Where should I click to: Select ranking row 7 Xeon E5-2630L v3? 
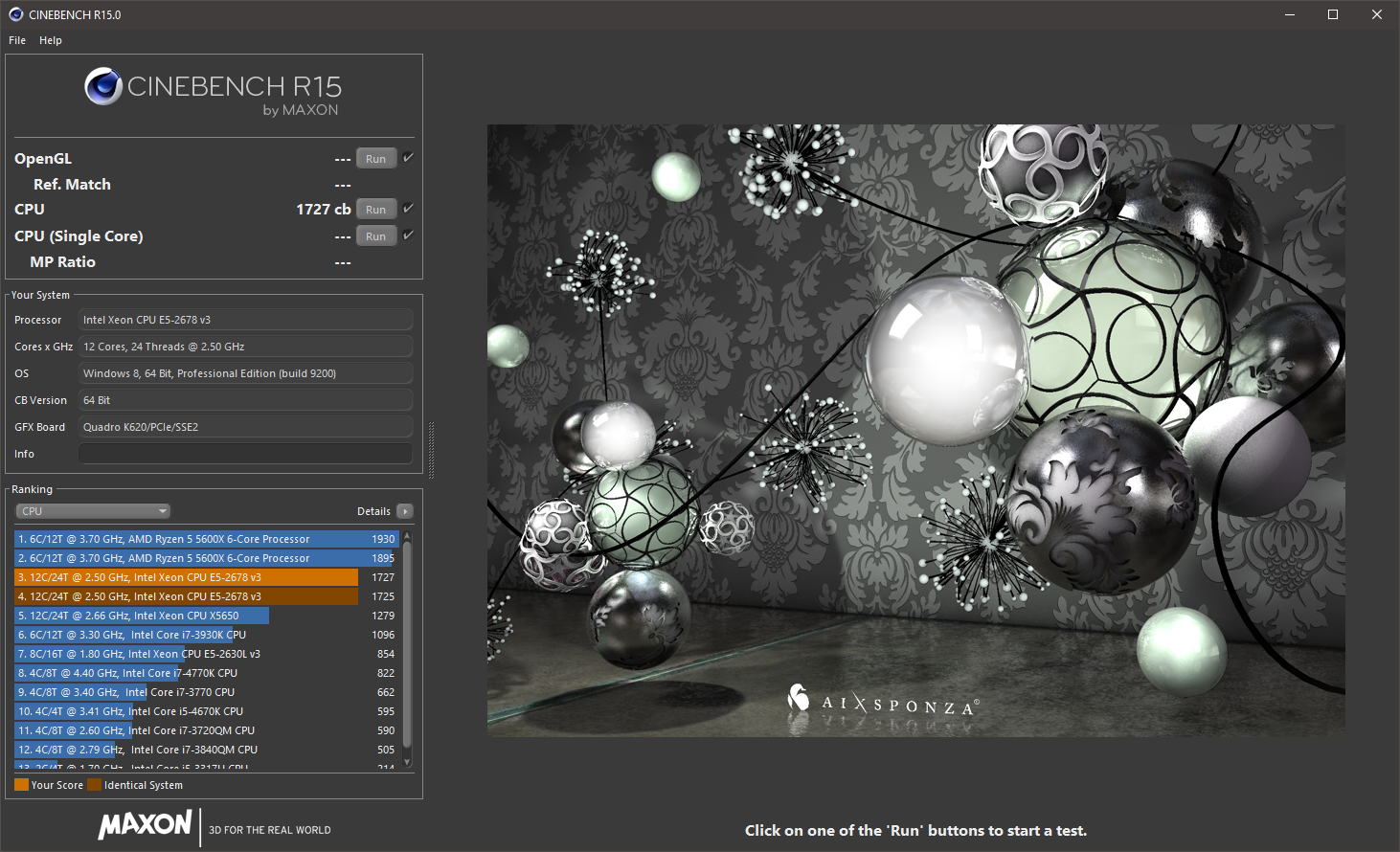pos(207,654)
